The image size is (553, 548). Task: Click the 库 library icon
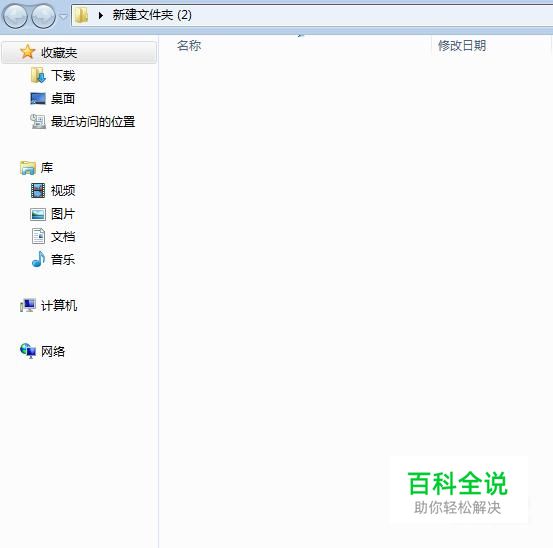tap(28, 168)
